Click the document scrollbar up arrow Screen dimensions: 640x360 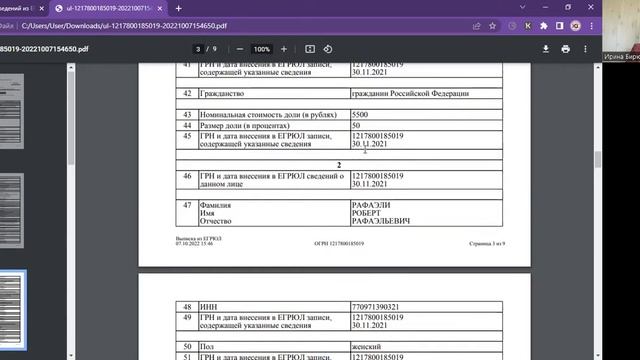(x=598, y=67)
